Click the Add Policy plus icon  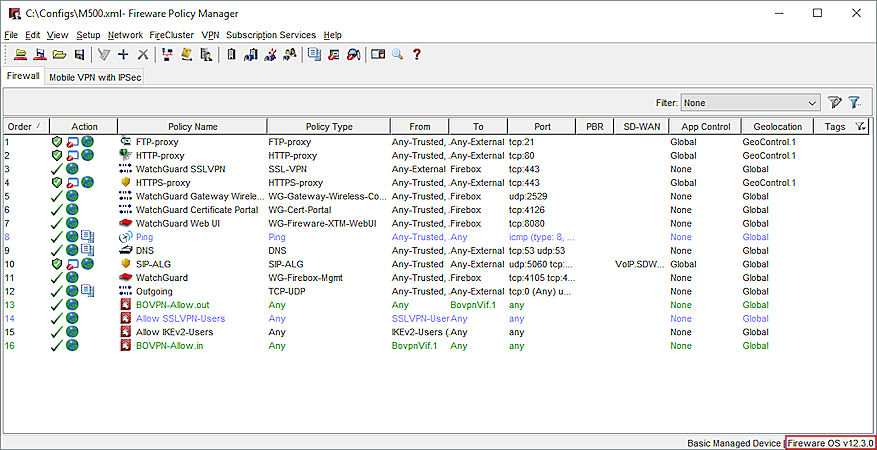(x=123, y=54)
